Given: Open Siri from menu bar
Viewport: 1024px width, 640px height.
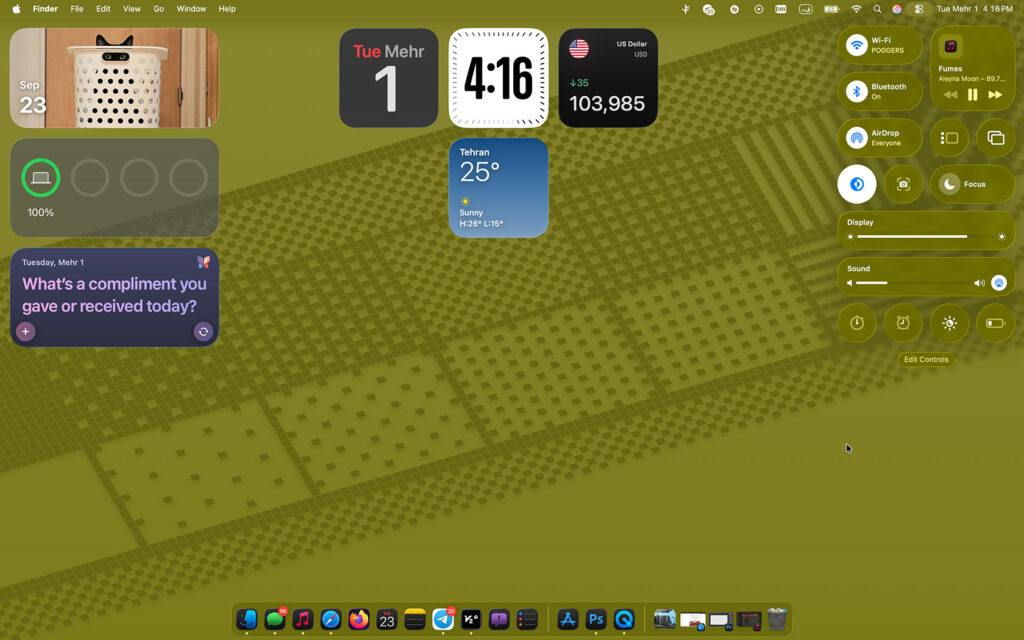Looking at the screenshot, I should point(897,9).
